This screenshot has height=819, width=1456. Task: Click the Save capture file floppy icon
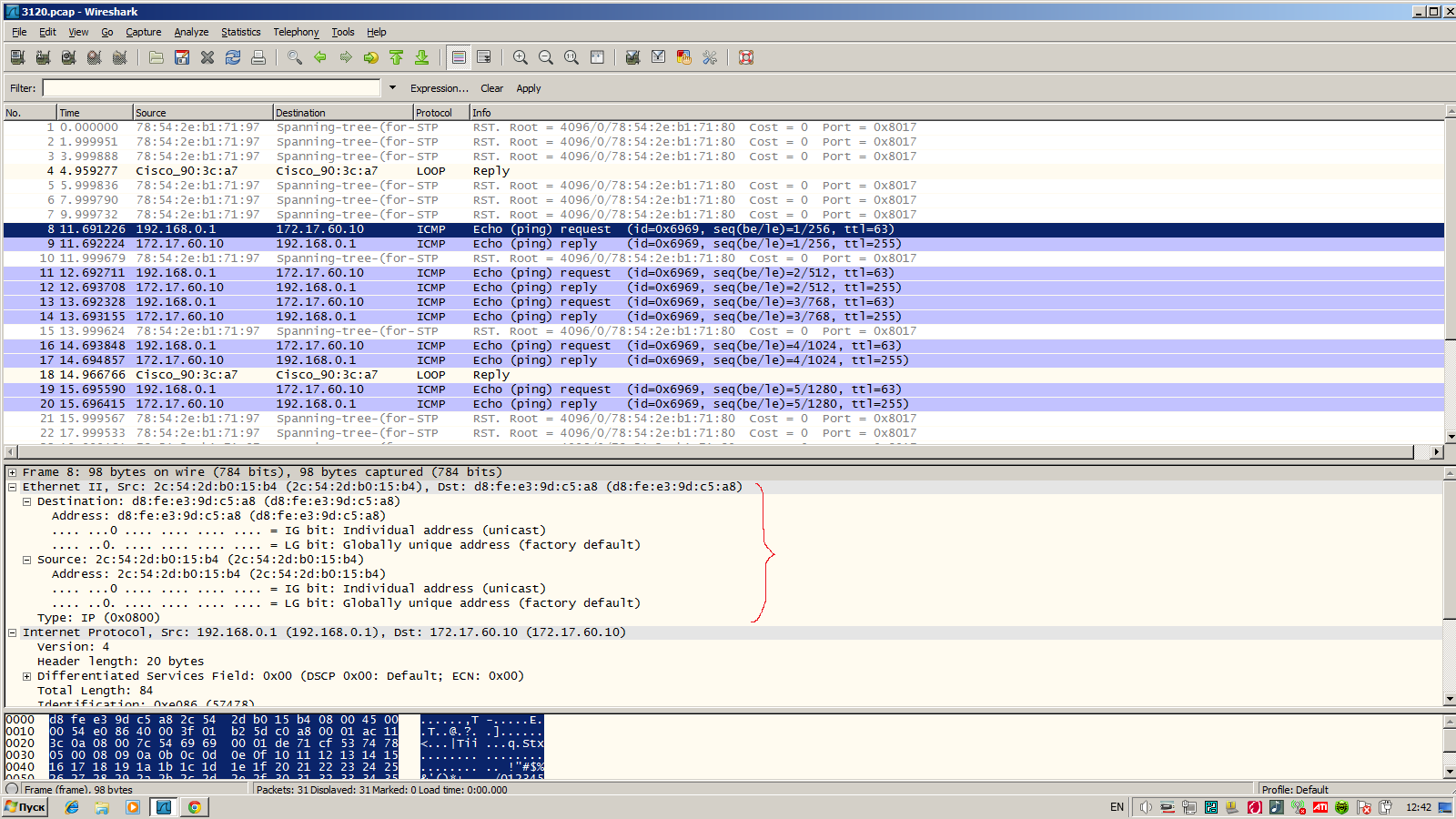pyautogui.click(x=182, y=57)
